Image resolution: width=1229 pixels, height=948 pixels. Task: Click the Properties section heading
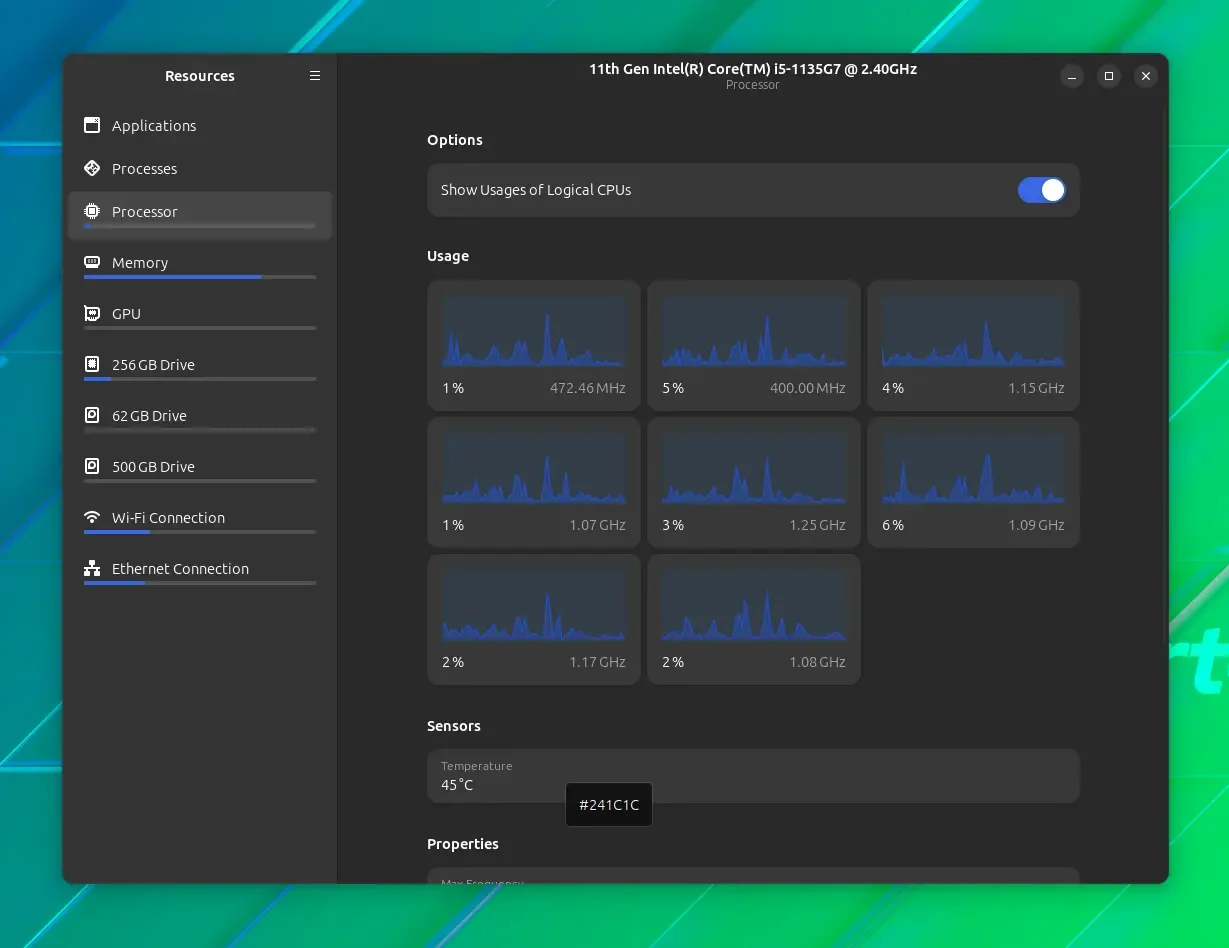coord(463,844)
